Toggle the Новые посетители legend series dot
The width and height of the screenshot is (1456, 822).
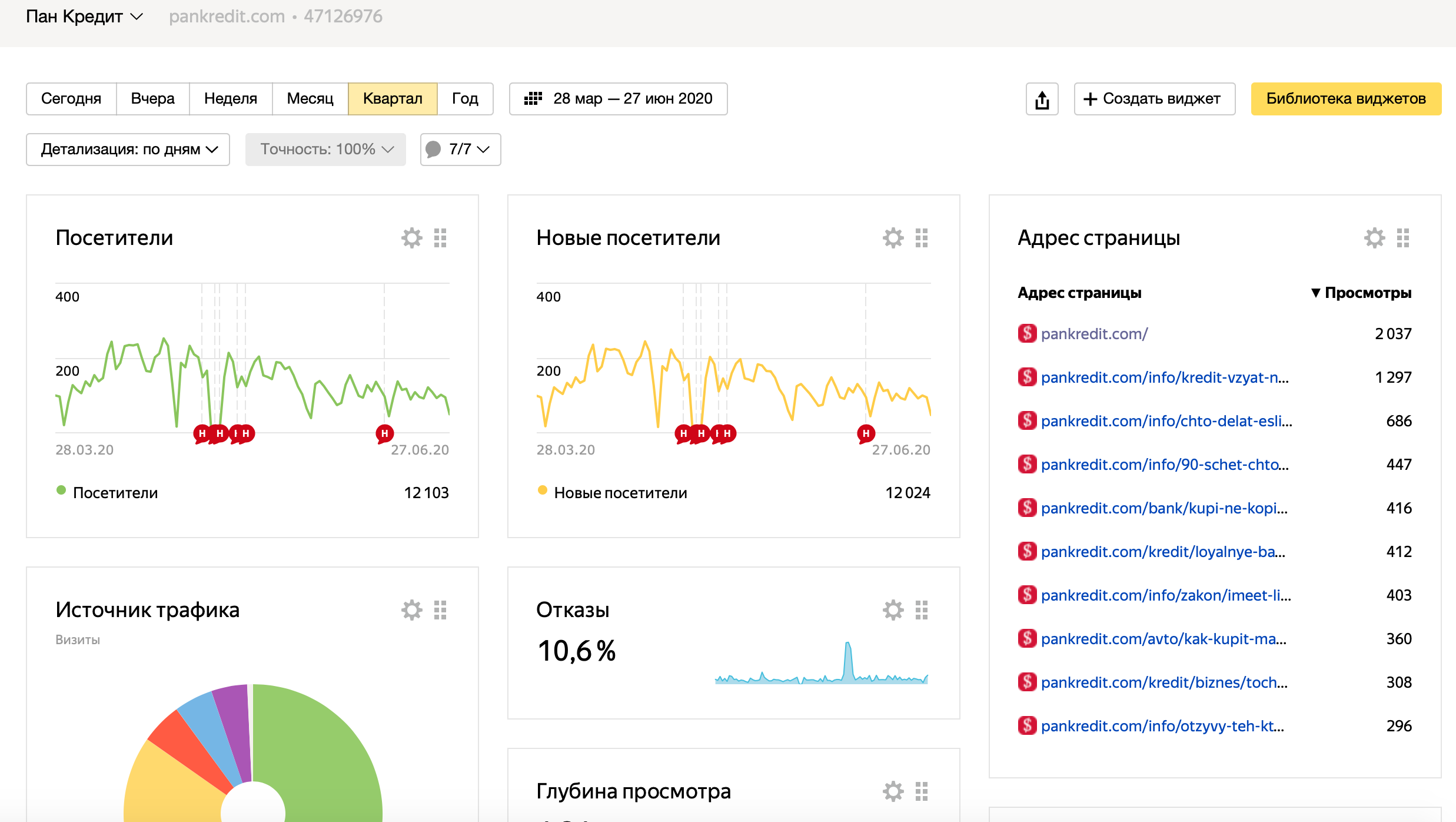click(x=543, y=490)
